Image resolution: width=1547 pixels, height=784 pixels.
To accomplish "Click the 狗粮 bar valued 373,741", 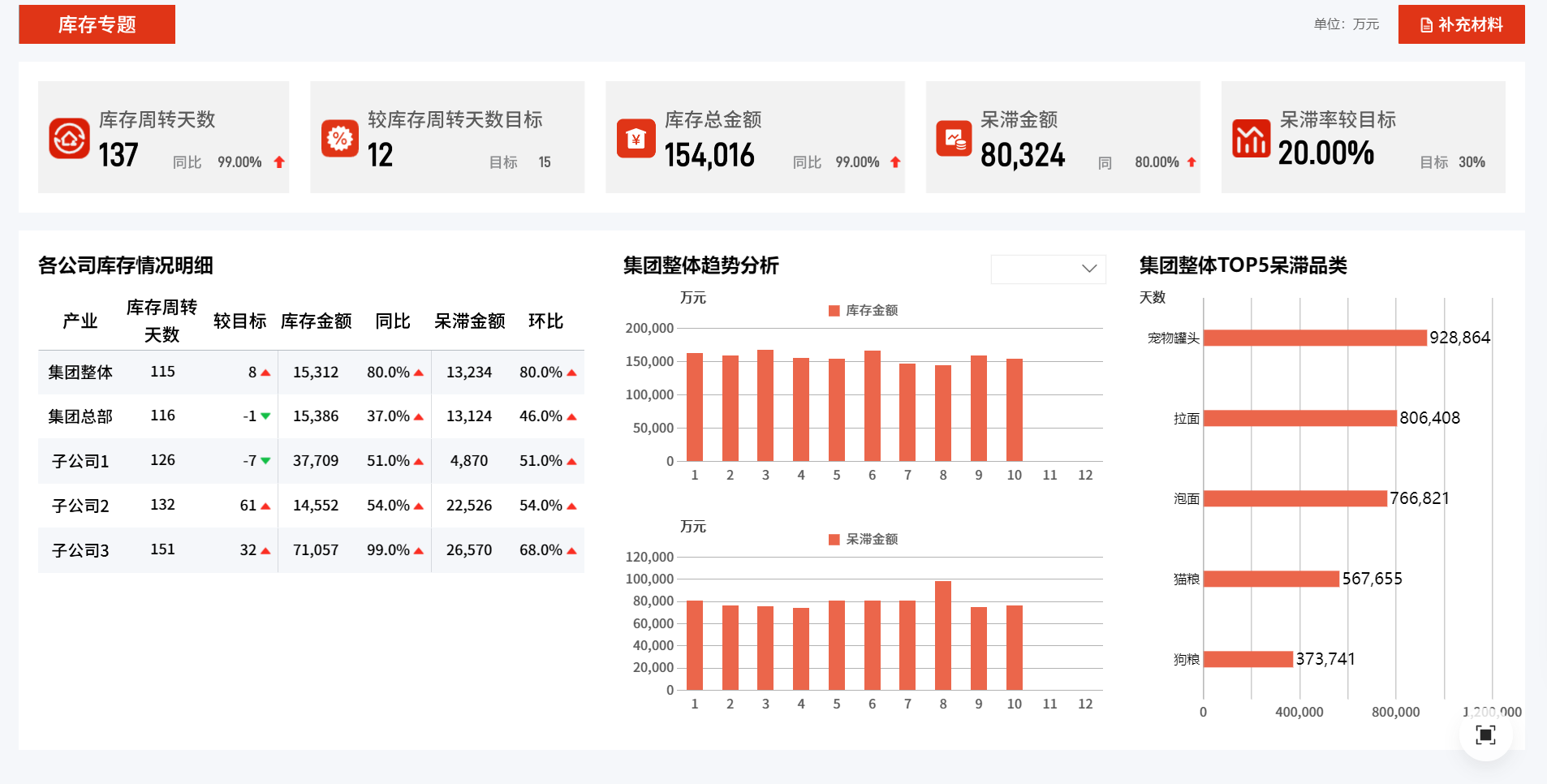I will (1248, 659).
